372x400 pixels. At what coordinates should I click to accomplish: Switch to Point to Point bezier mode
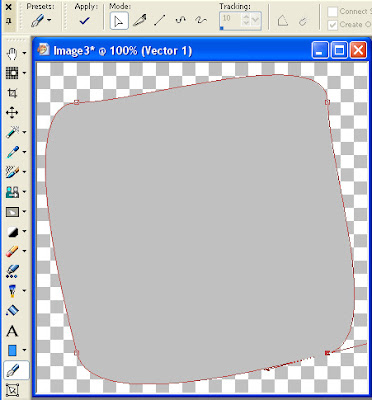pos(180,21)
